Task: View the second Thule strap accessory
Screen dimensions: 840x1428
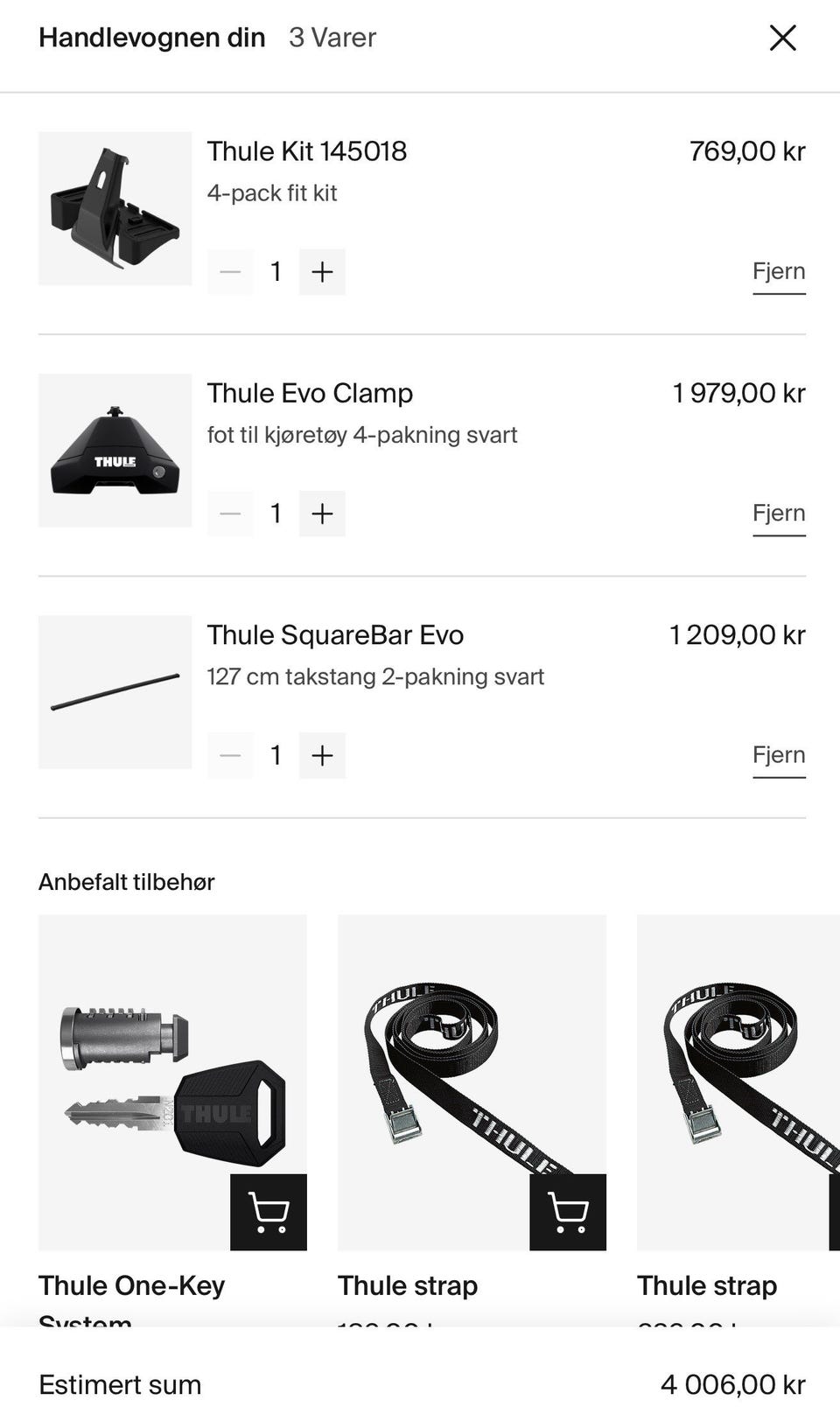Action: pyautogui.click(x=738, y=1082)
